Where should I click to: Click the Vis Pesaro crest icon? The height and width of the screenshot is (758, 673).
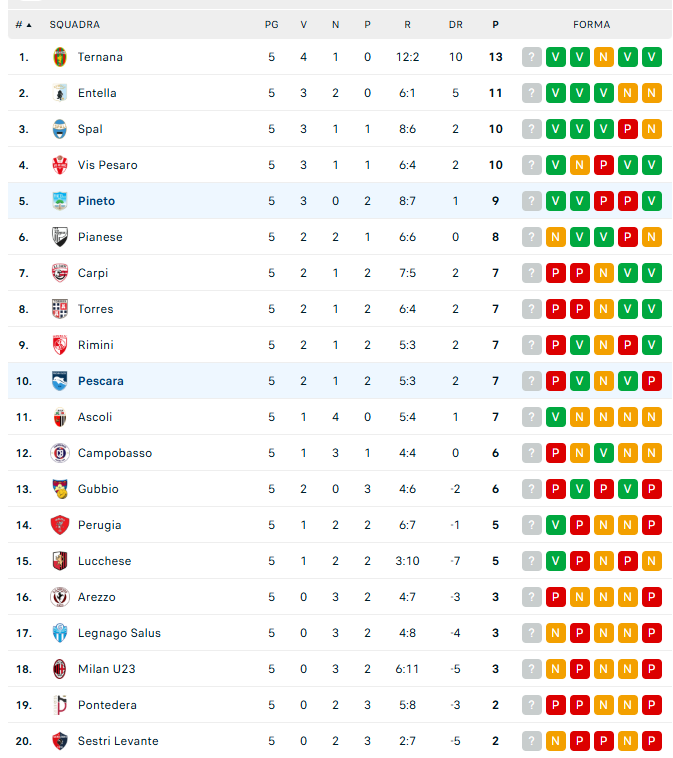tap(59, 165)
